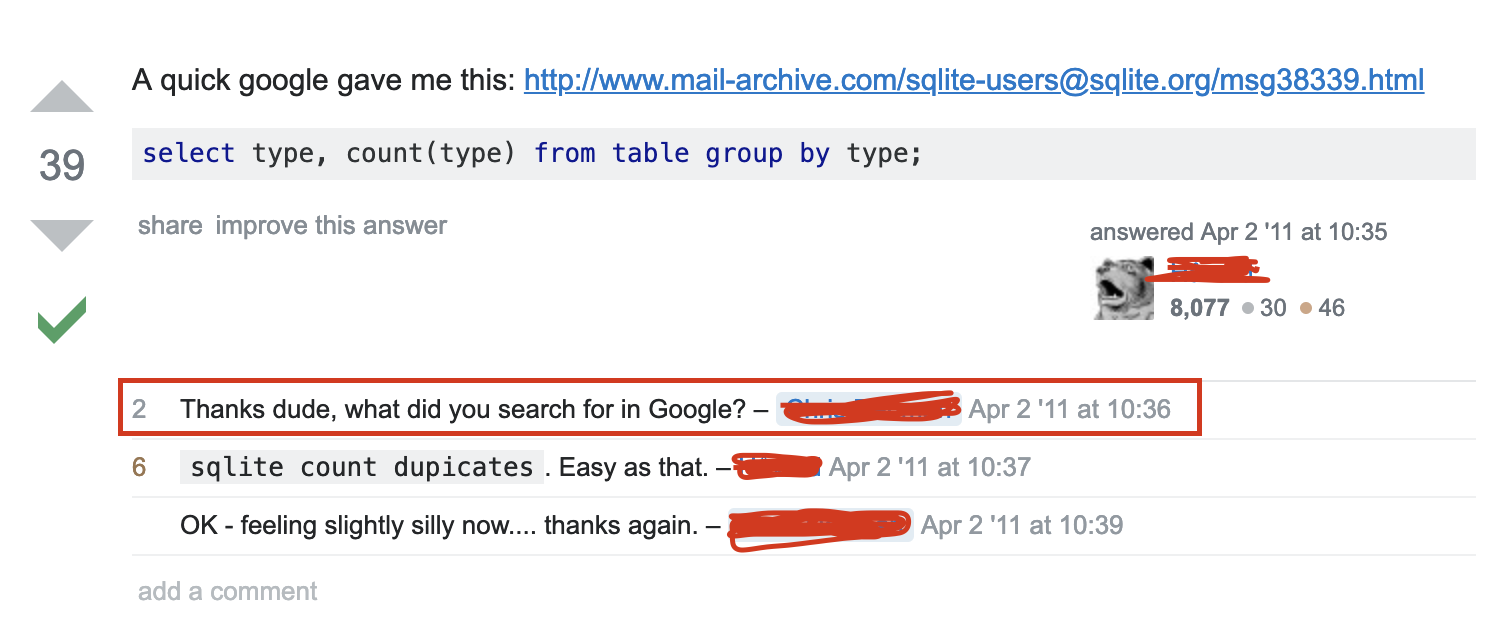Image resolution: width=1490 pixels, height=638 pixels.
Task: Click the Apr 2 '11 at 10:36 comment timestamp
Action: click(x=1070, y=409)
